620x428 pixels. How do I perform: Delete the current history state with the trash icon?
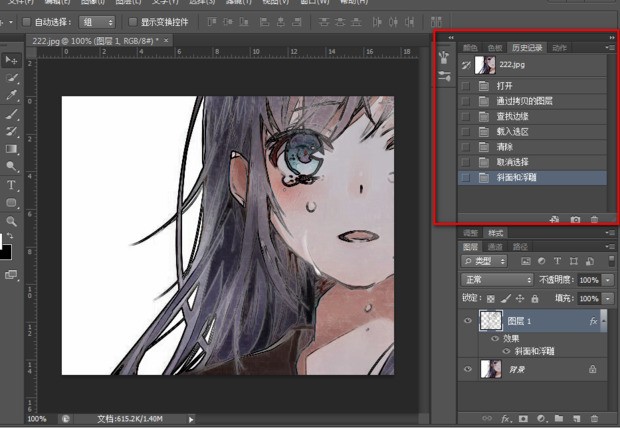click(594, 219)
